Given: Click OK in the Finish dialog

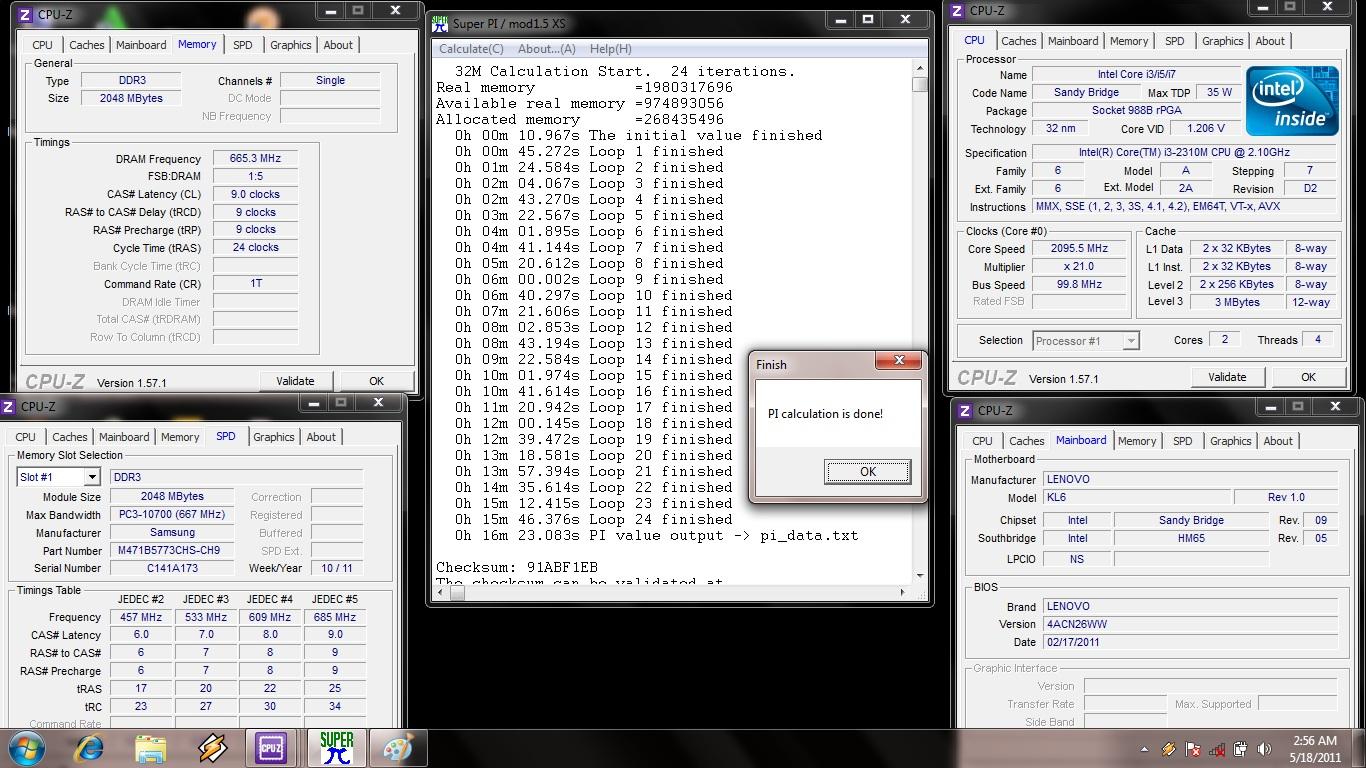Looking at the screenshot, I should (867, 472).
